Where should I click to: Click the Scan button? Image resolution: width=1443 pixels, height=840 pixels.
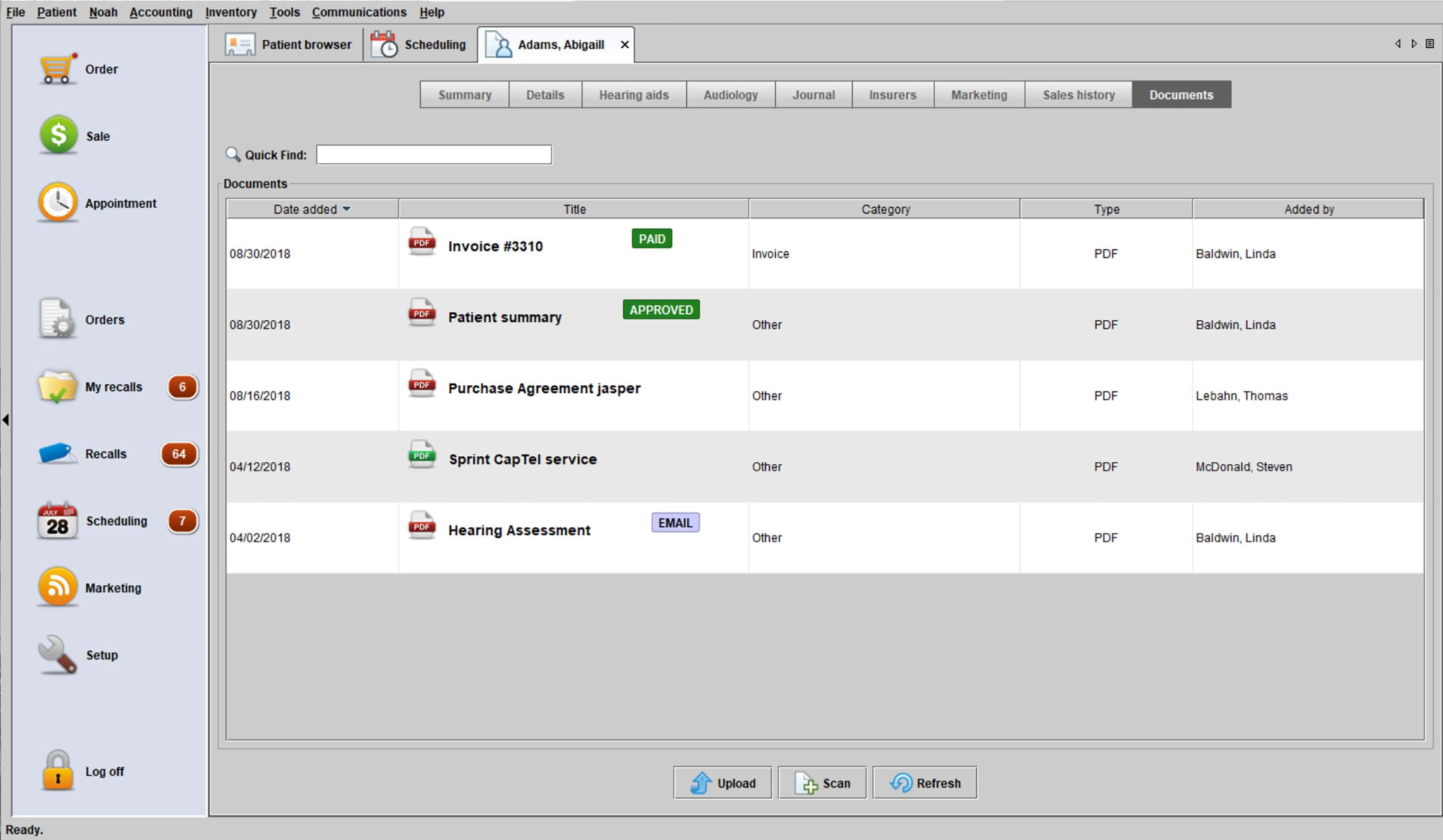coord(822,783)
